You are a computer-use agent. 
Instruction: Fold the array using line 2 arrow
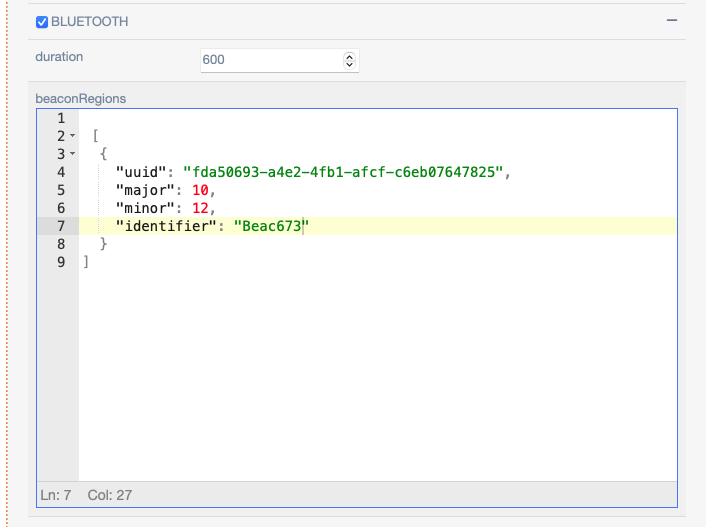[x=73, y=136]
